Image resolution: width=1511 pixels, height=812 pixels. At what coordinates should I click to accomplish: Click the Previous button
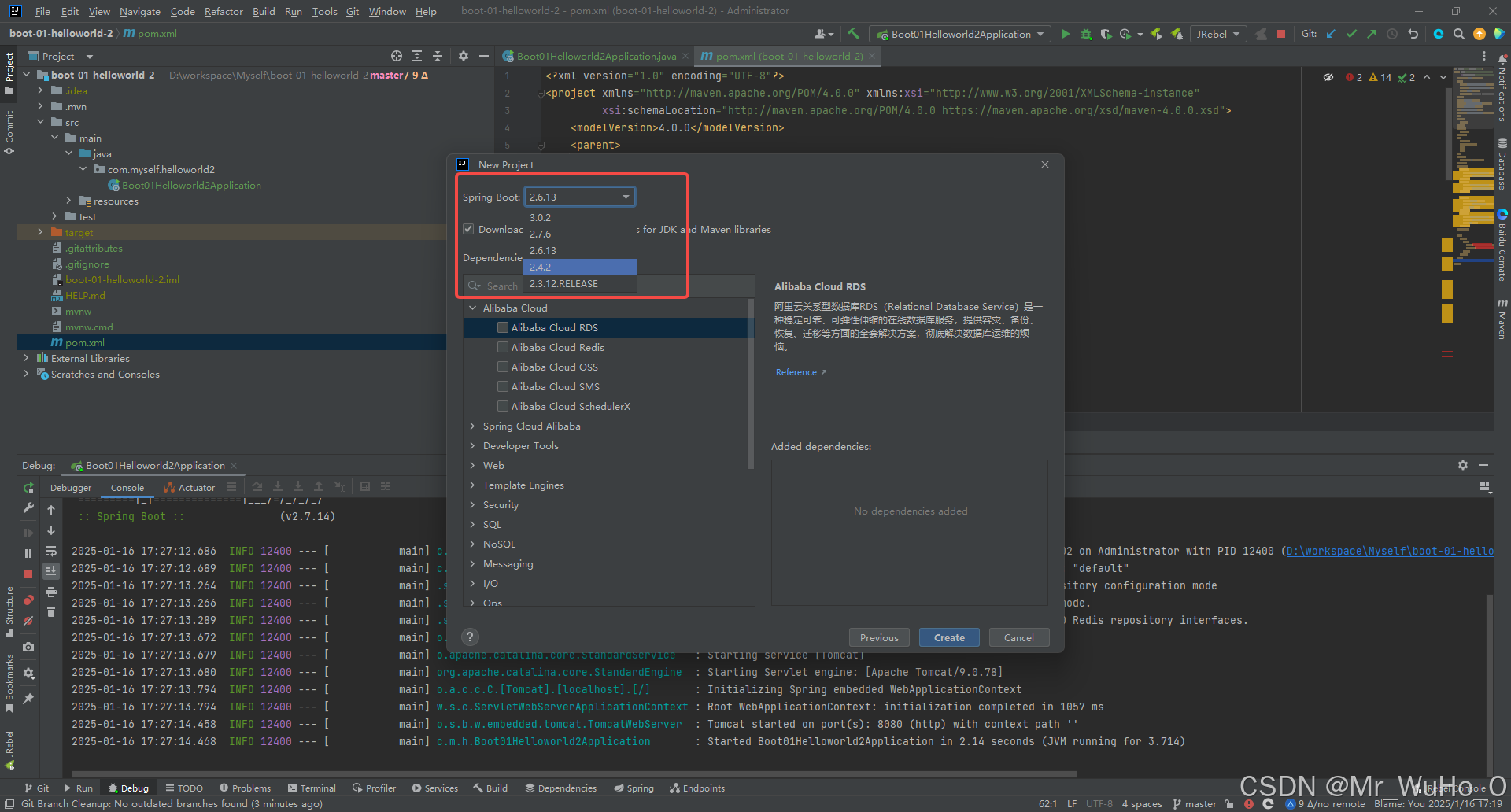[879, 637]
